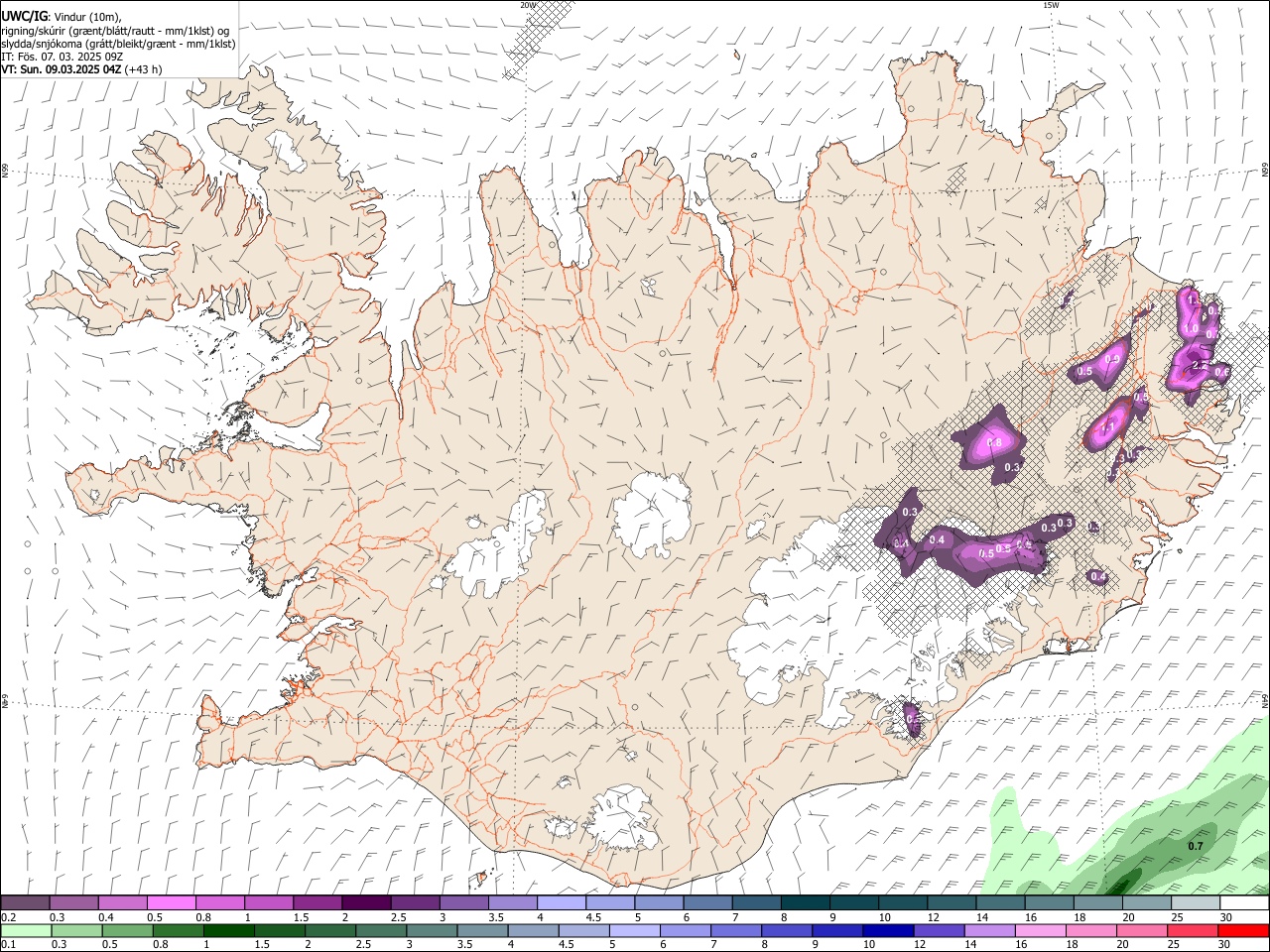The height and width of the screenshot is (952, 1270).
Task: Click the purple swatch starting at 1.5 in upper legend
Action: click(x=317, y=903)
